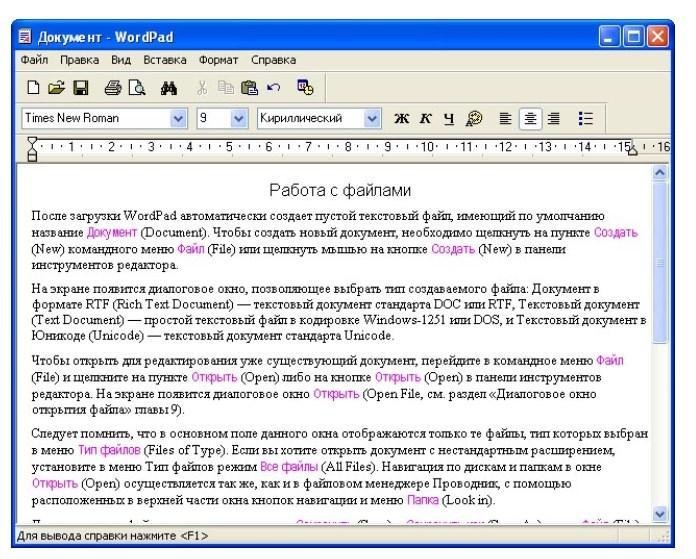Open a file with the folder icon
The height and width of the screenshot is (559, 696).
point(56,87)
